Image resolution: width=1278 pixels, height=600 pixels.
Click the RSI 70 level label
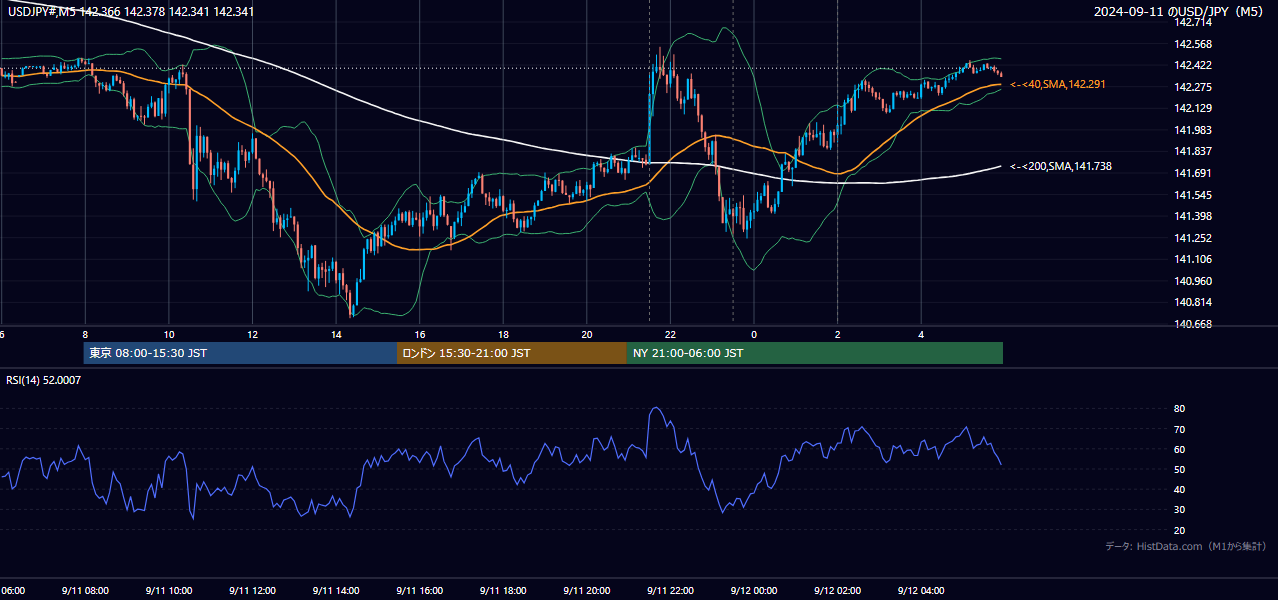(x=1180, y=429)
